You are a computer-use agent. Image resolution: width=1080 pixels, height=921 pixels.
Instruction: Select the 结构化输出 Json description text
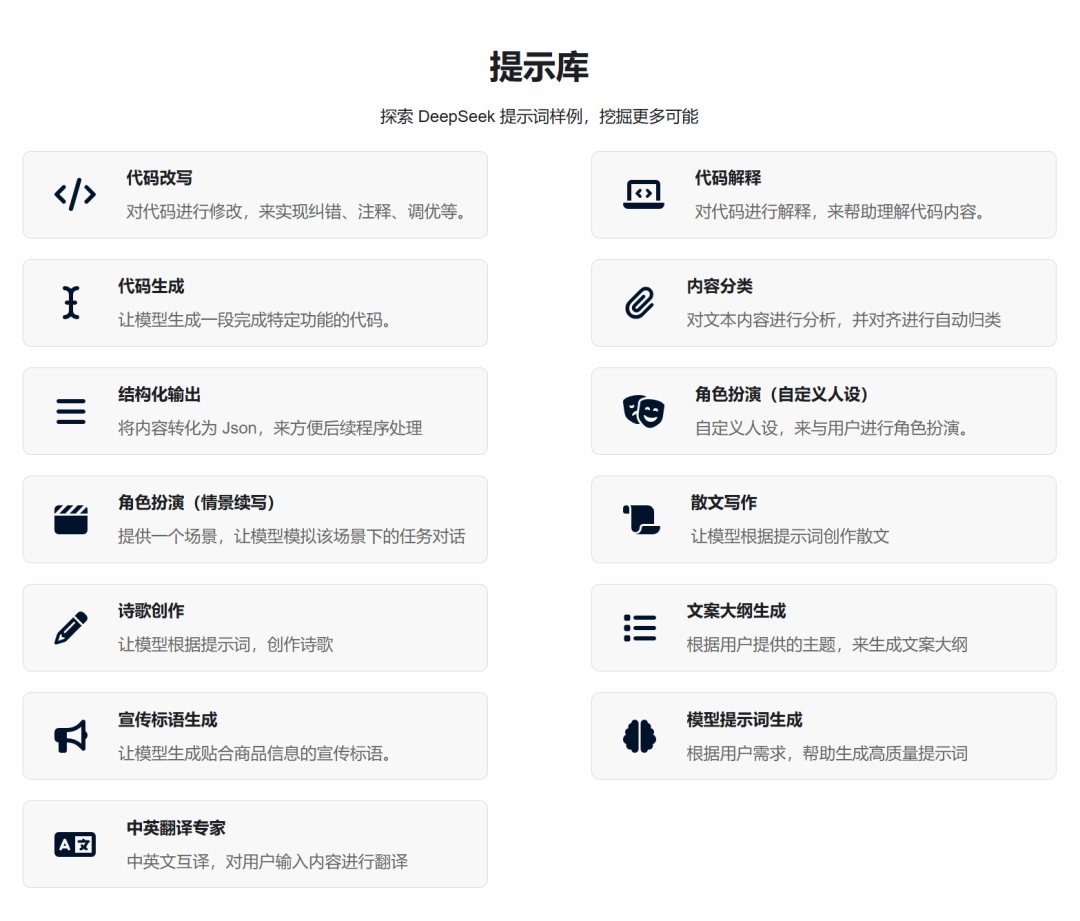(270, 428)
